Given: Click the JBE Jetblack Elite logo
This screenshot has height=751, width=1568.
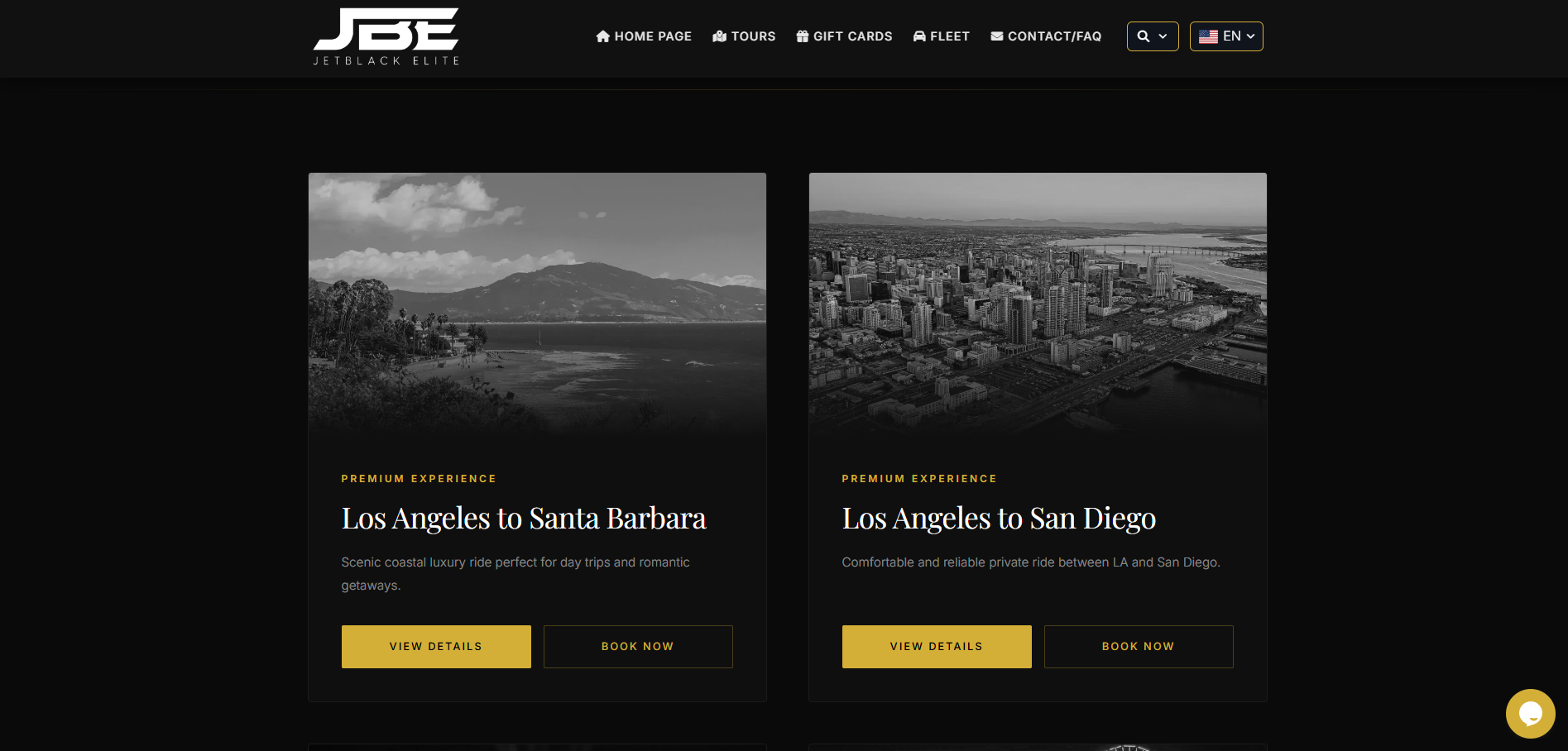Looking at the screenshot, I should point(386,36).
